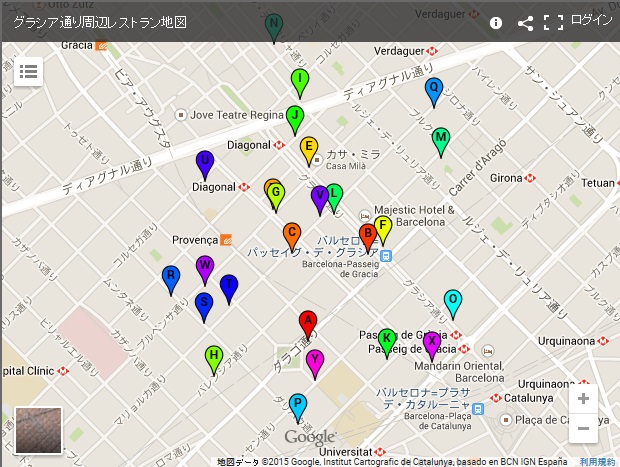This screenshot has height=467, width=620.
Task: Enter fullscreen map view
Action: pyautogui.click(x=554, y=23)
